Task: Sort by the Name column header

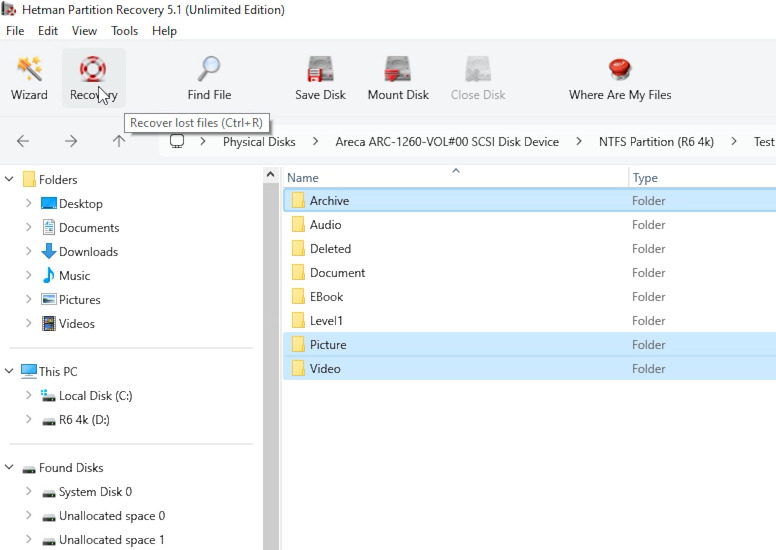Action: pyautogui.click(x=455, y=177)
